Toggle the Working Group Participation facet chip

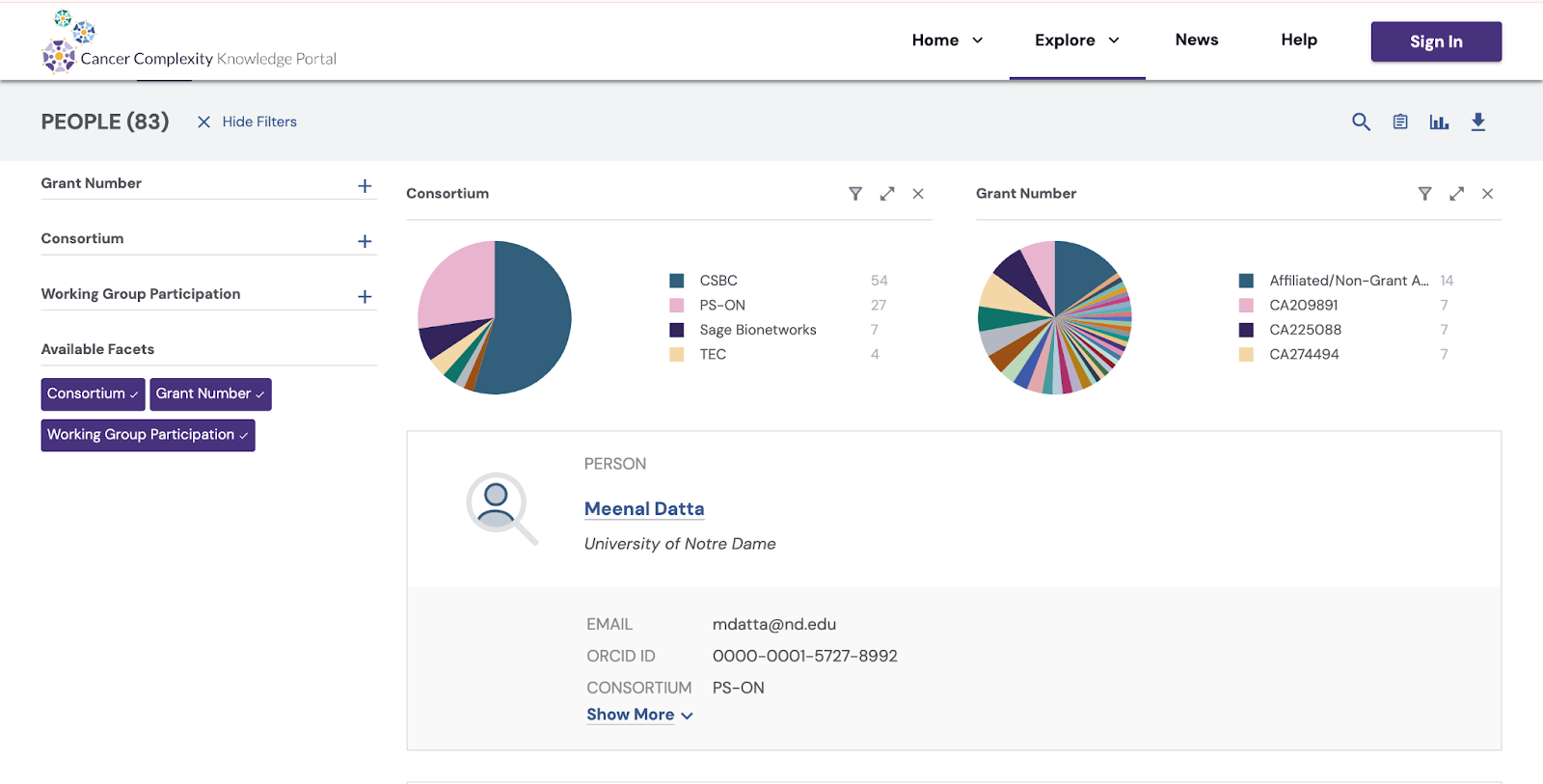click(148, 435)
